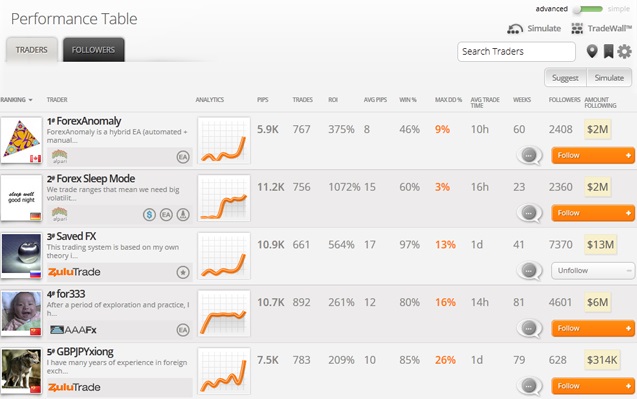Sort by the RANKING column arrow

coord(30,100)
